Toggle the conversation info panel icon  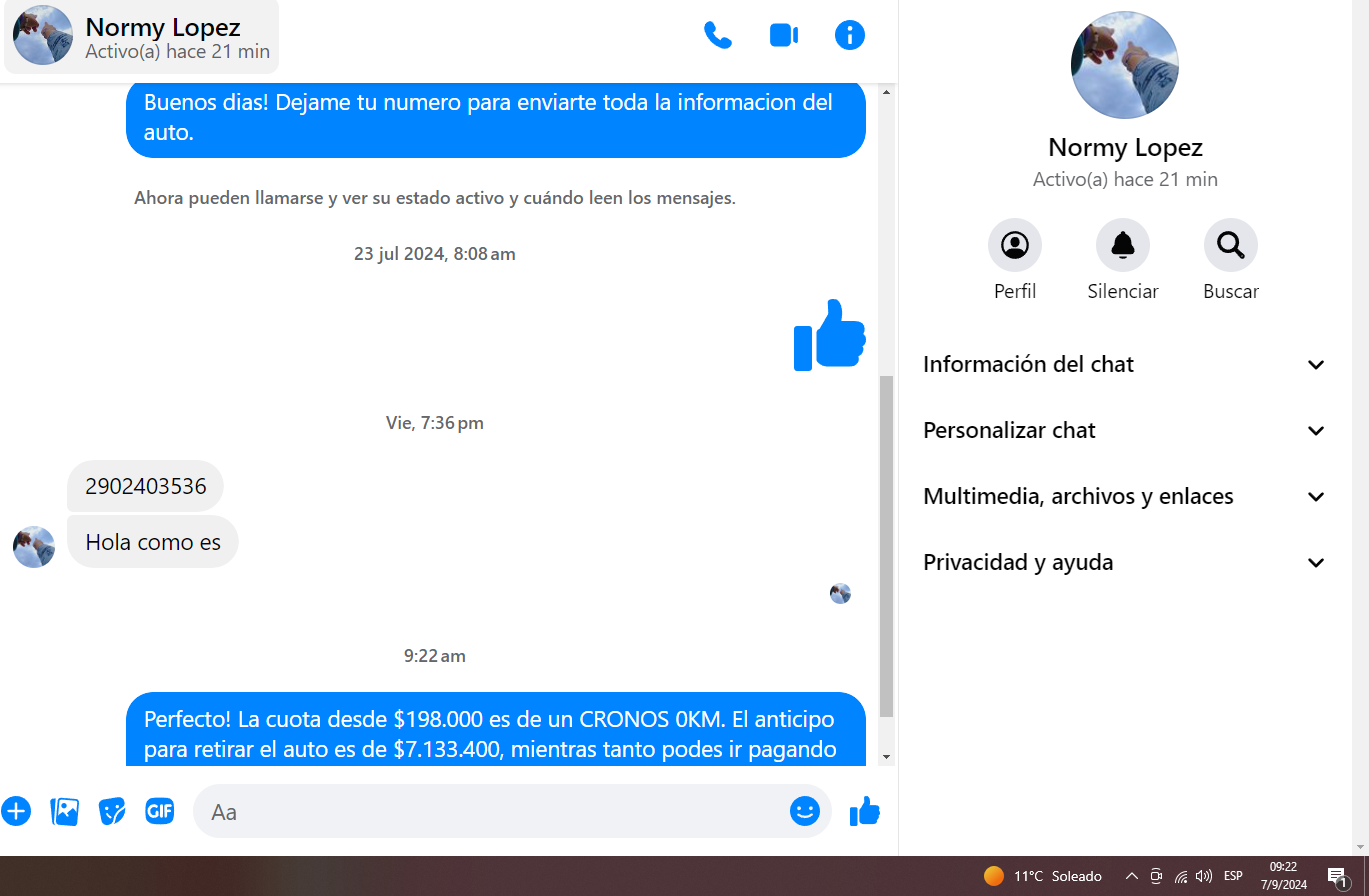point(849,36)
